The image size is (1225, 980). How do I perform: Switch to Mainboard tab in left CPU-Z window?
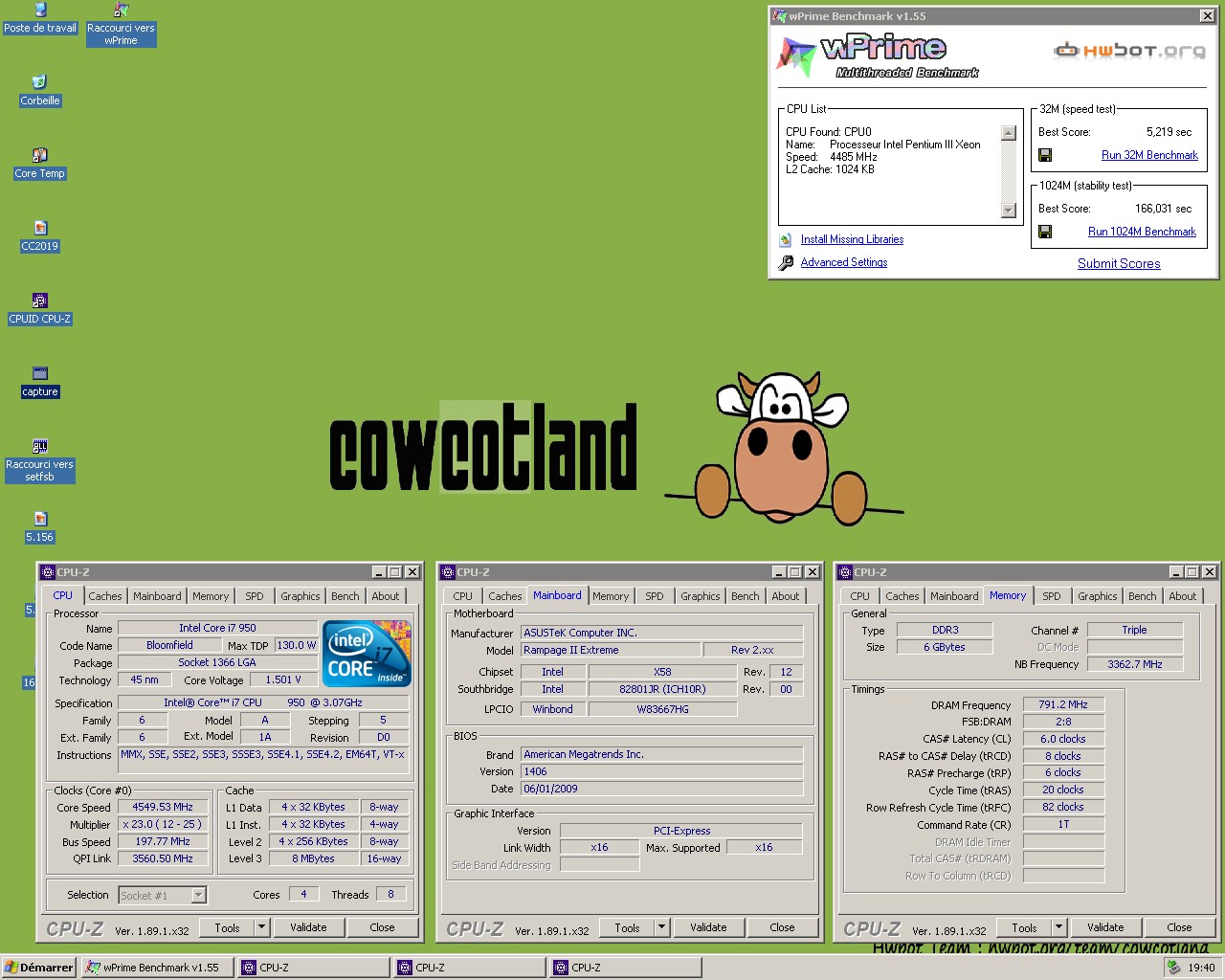[157, 596]
